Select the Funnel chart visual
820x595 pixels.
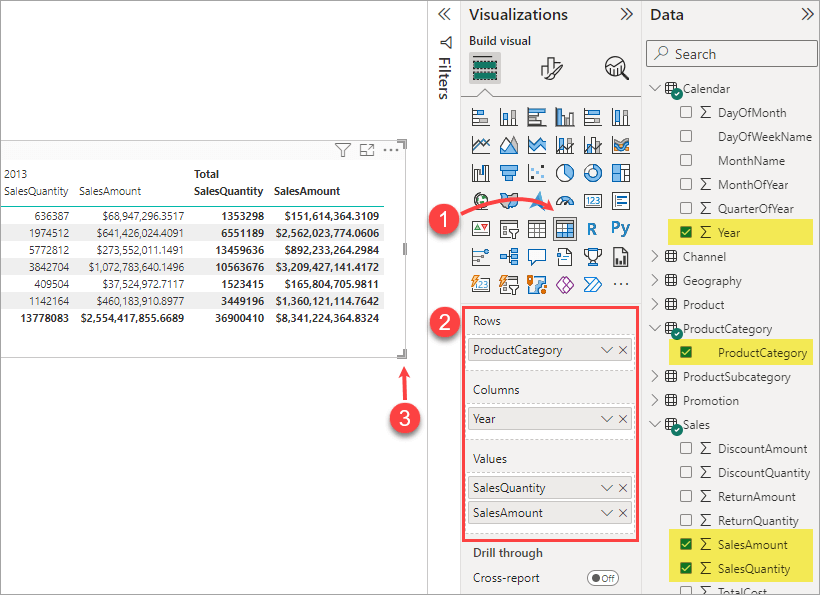point(509,173)
